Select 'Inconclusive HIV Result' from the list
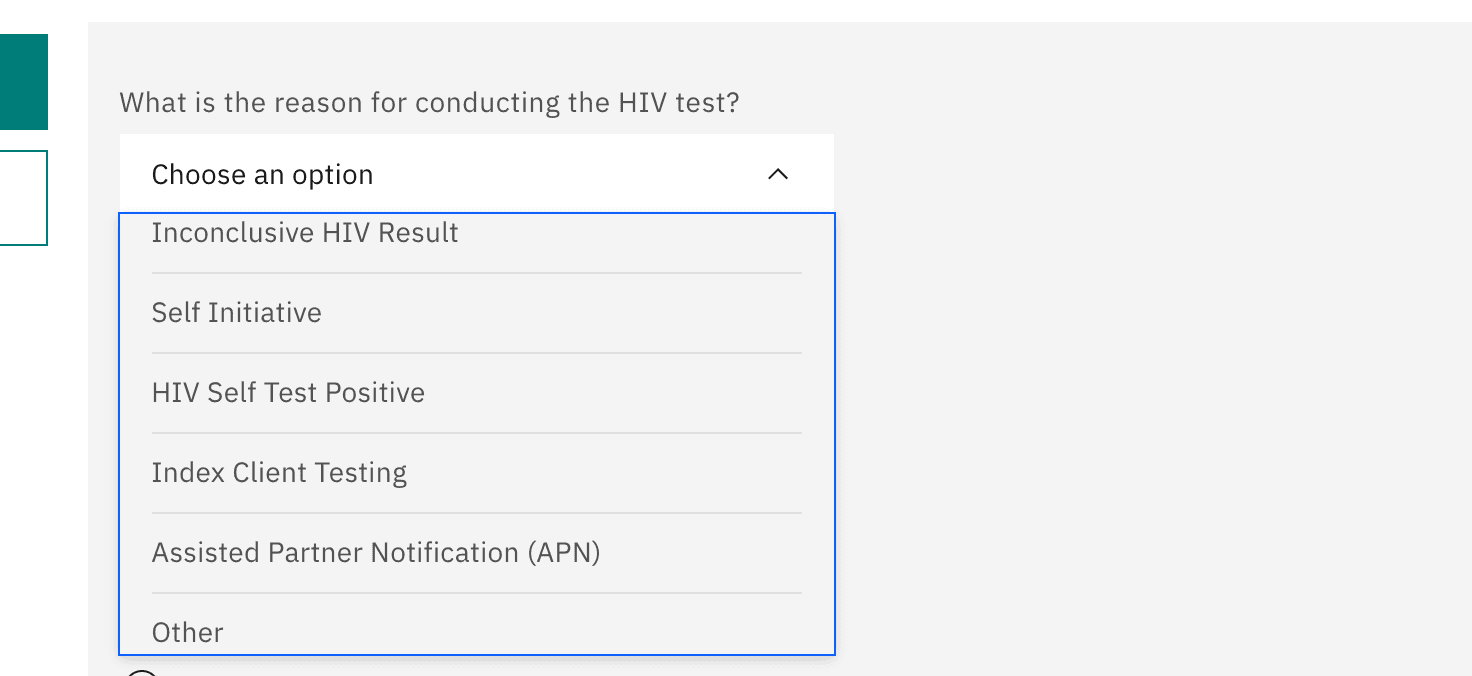Image resolution: width=1472 pixels, height=676 pixels. [x=476, y=234]
